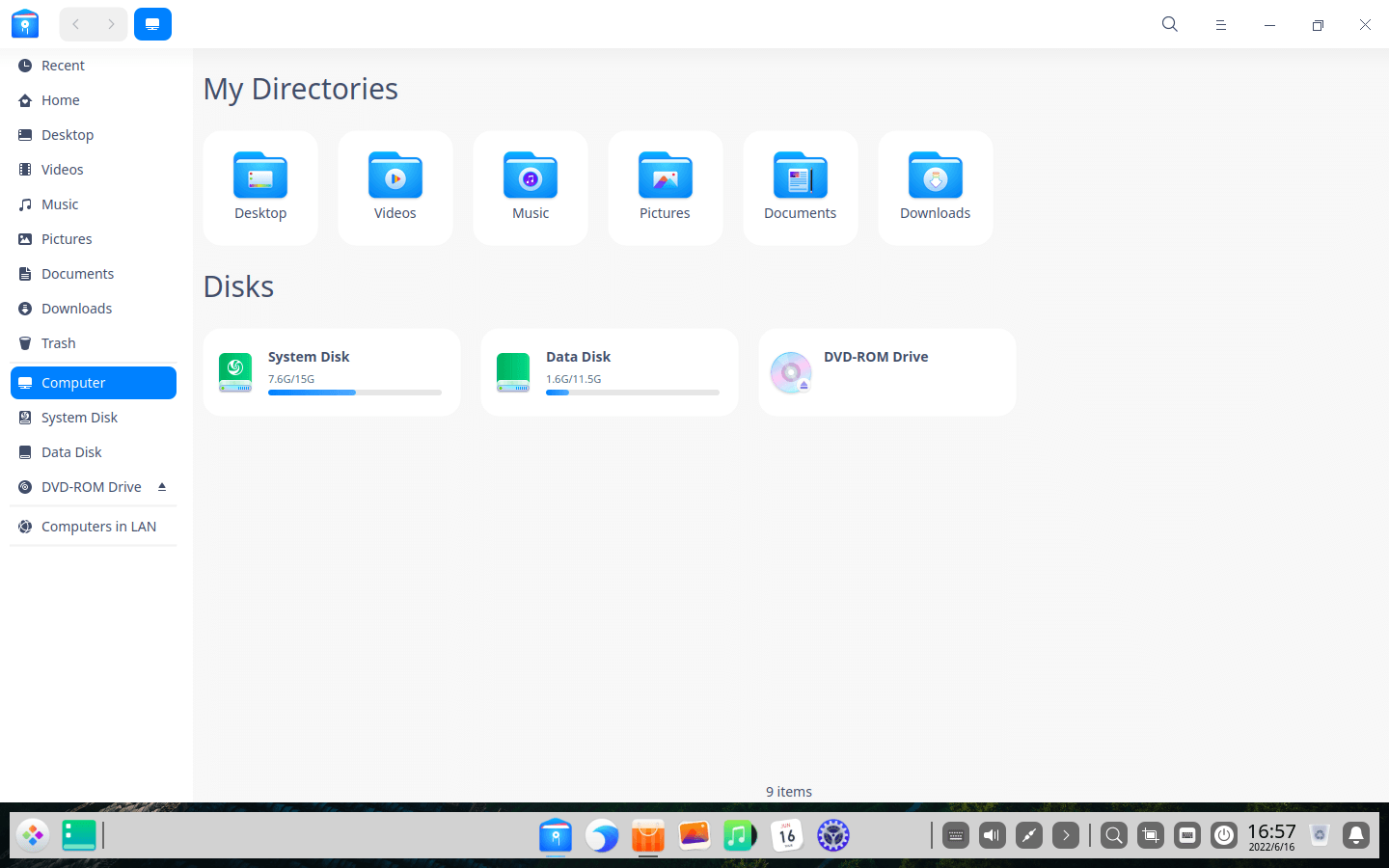This screenshot has height=868, width=1389.
Task: Select Pictures in the sidebar
Action: coord(94,239)
